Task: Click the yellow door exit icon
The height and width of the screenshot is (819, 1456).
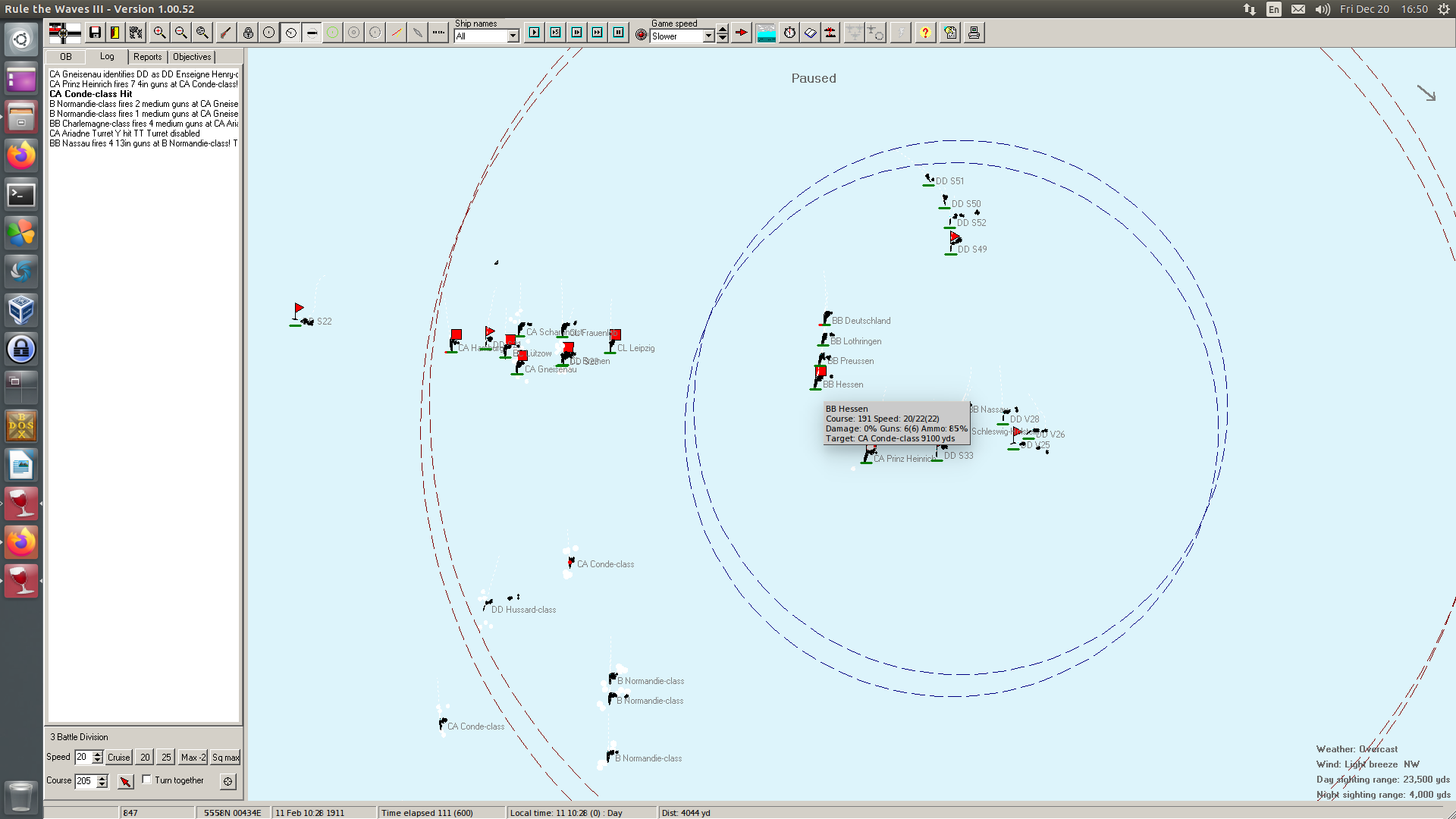Action: pos(115,33)
